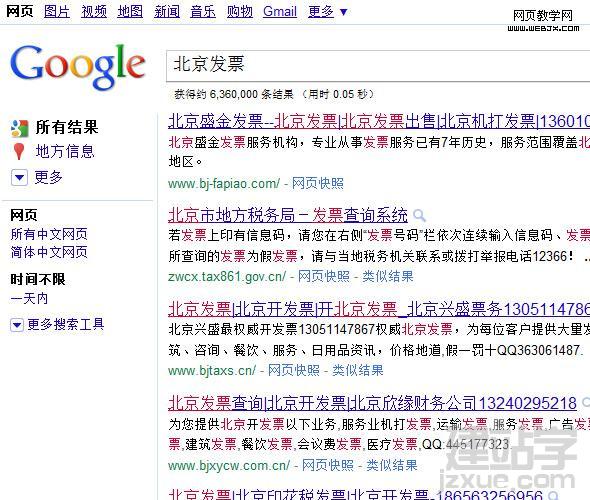Image resolution: width=590 pixels, height=500 pixels.
Task: Click the search box containing 北京发票
Action: [x=378, y=65]
